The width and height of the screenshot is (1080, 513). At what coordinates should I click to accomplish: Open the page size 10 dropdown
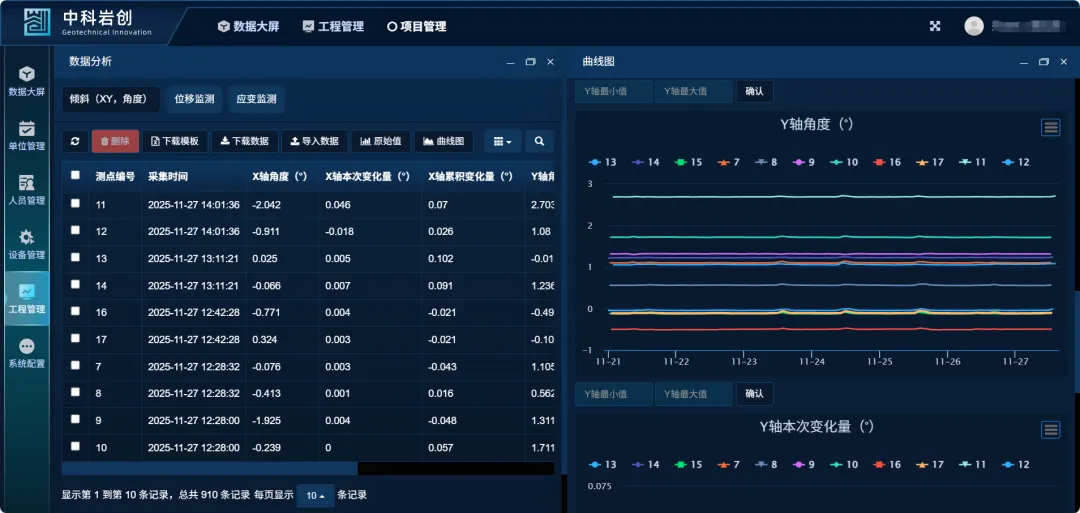315,496
